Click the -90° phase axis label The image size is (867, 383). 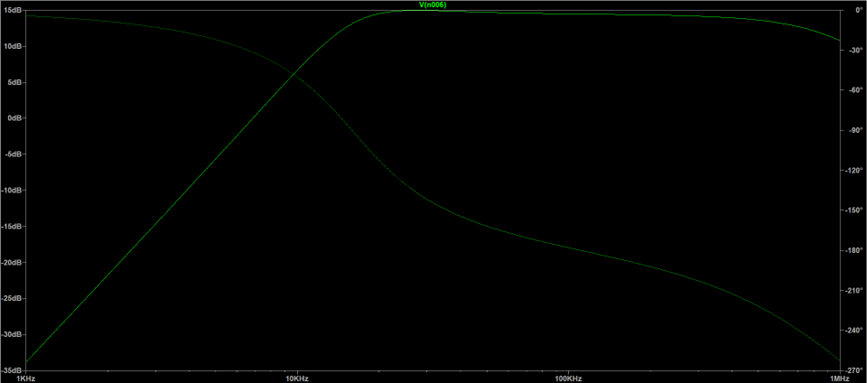856,130
